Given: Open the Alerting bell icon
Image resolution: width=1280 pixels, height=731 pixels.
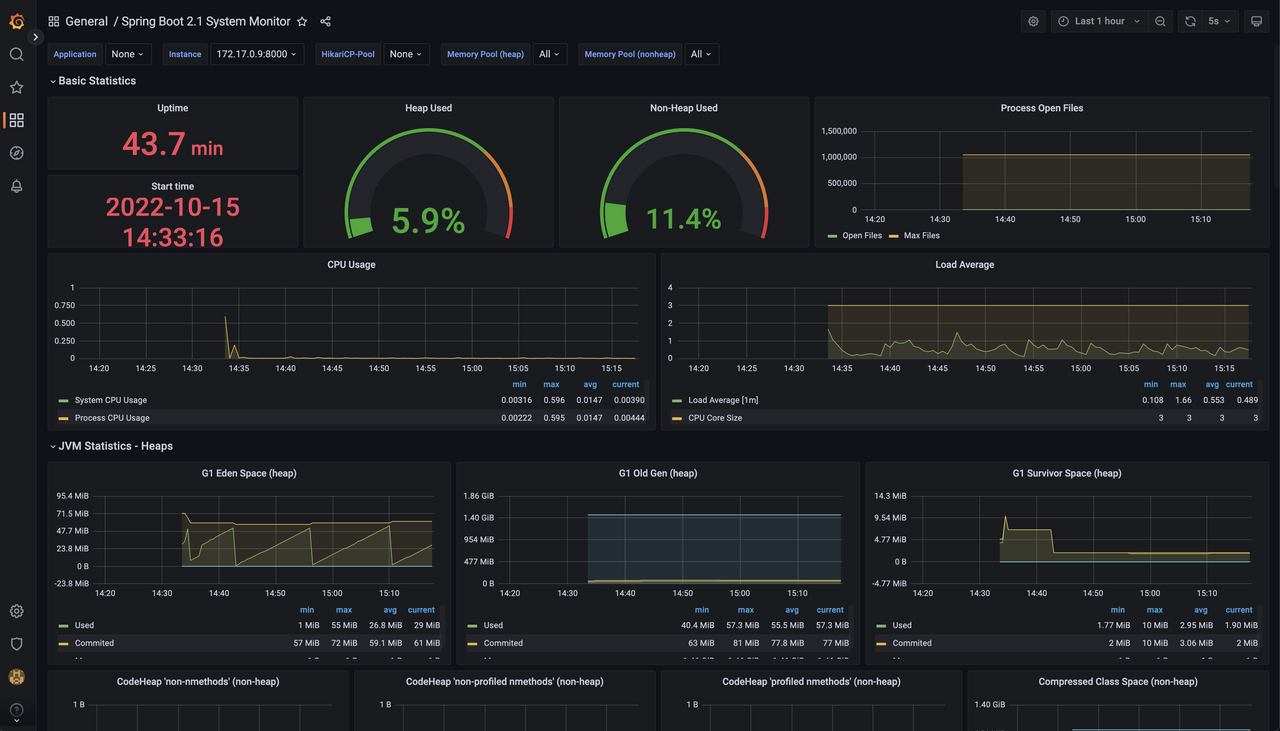Looking at the screenshot, I should click(16, 186).
